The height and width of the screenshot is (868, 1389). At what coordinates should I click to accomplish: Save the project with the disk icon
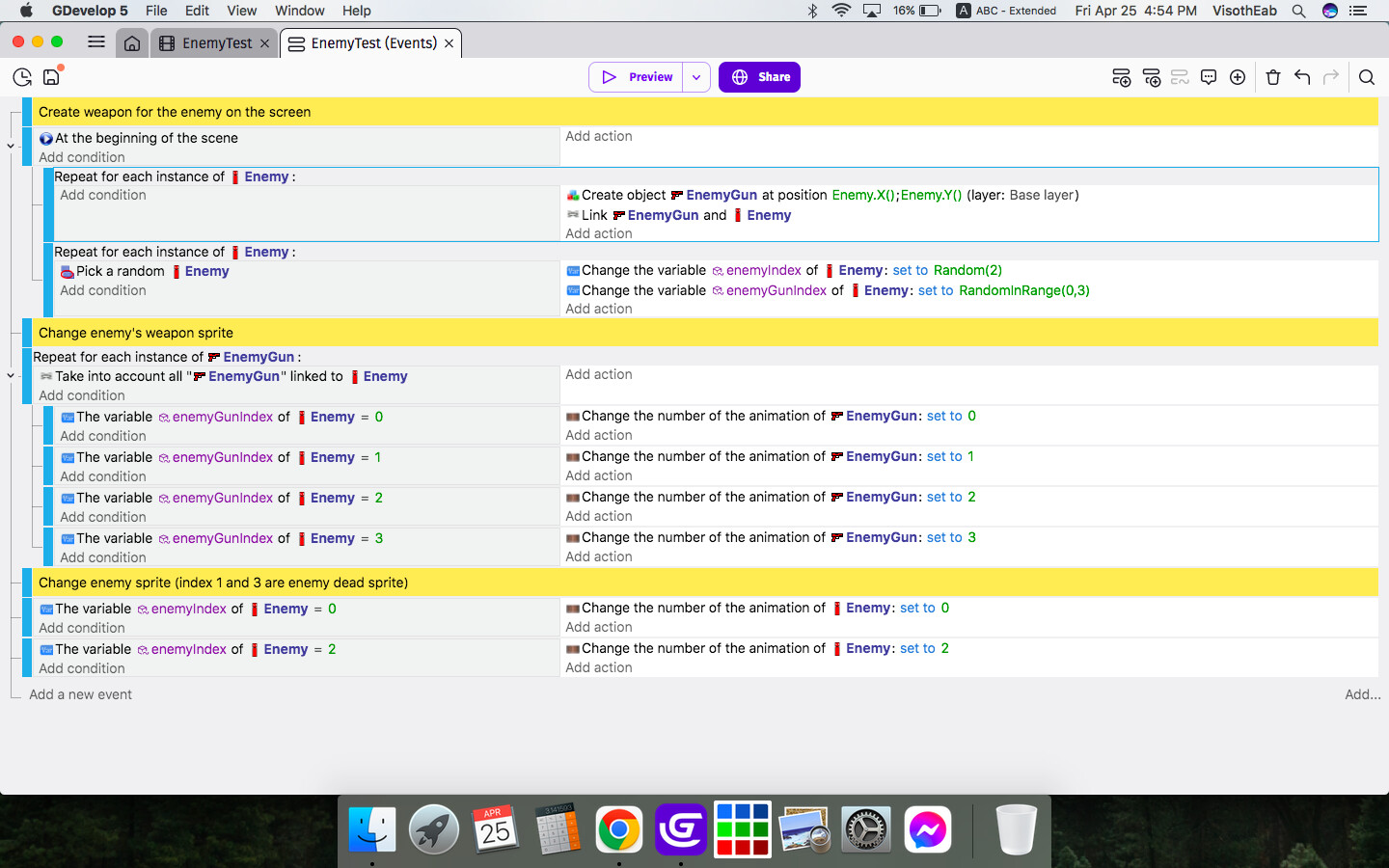[52, 77]
